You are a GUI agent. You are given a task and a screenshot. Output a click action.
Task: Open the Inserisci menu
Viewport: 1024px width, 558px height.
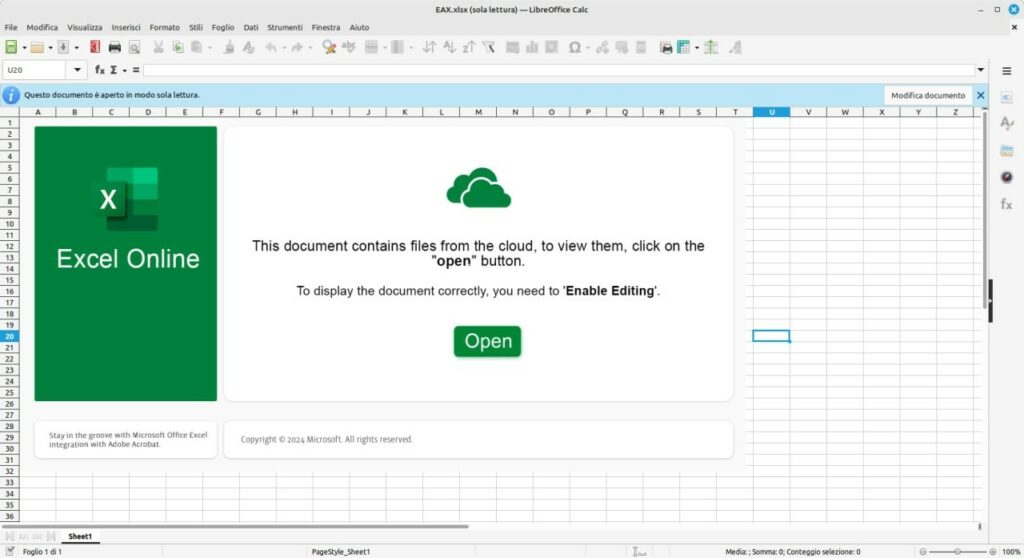(126, 27)
